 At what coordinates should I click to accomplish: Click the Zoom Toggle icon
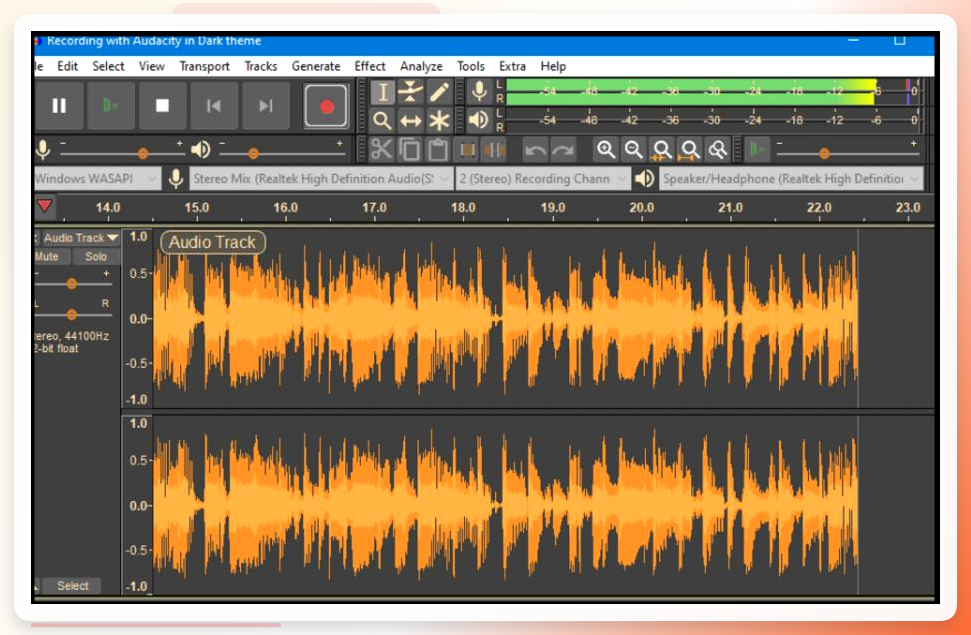click(x=718, y=149)
